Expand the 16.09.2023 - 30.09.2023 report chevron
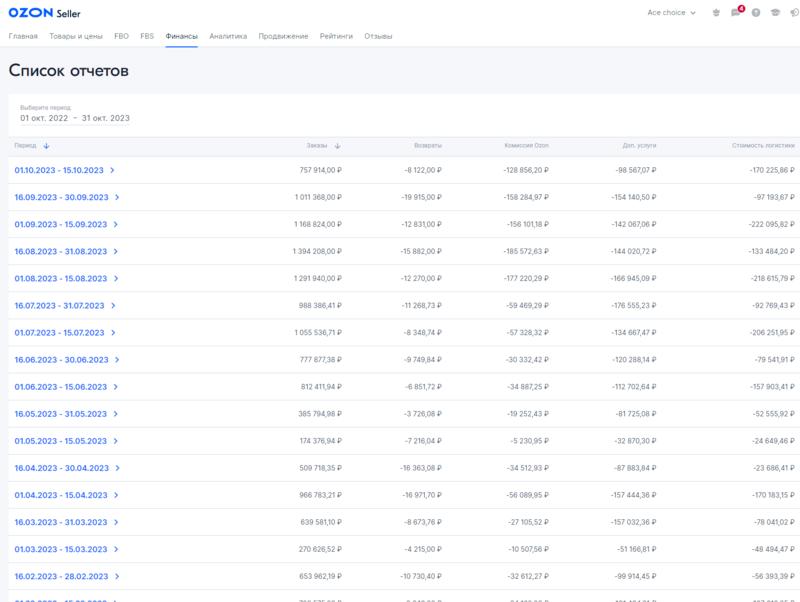The height and width of the screenshot is (602, 800). click(117, 197)
